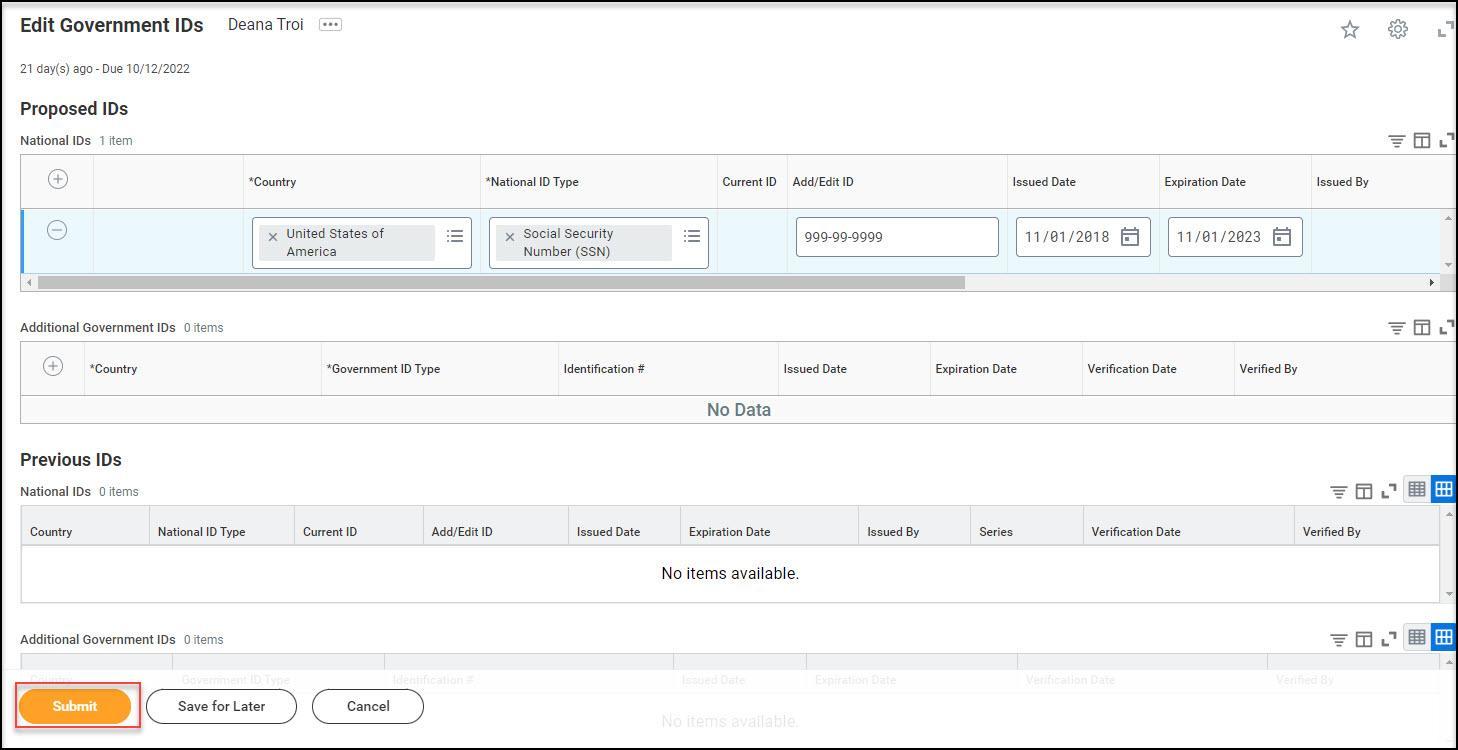Click Series header in Previous National IDs
Screen dimensions: 1458x750
click(996, 532)
